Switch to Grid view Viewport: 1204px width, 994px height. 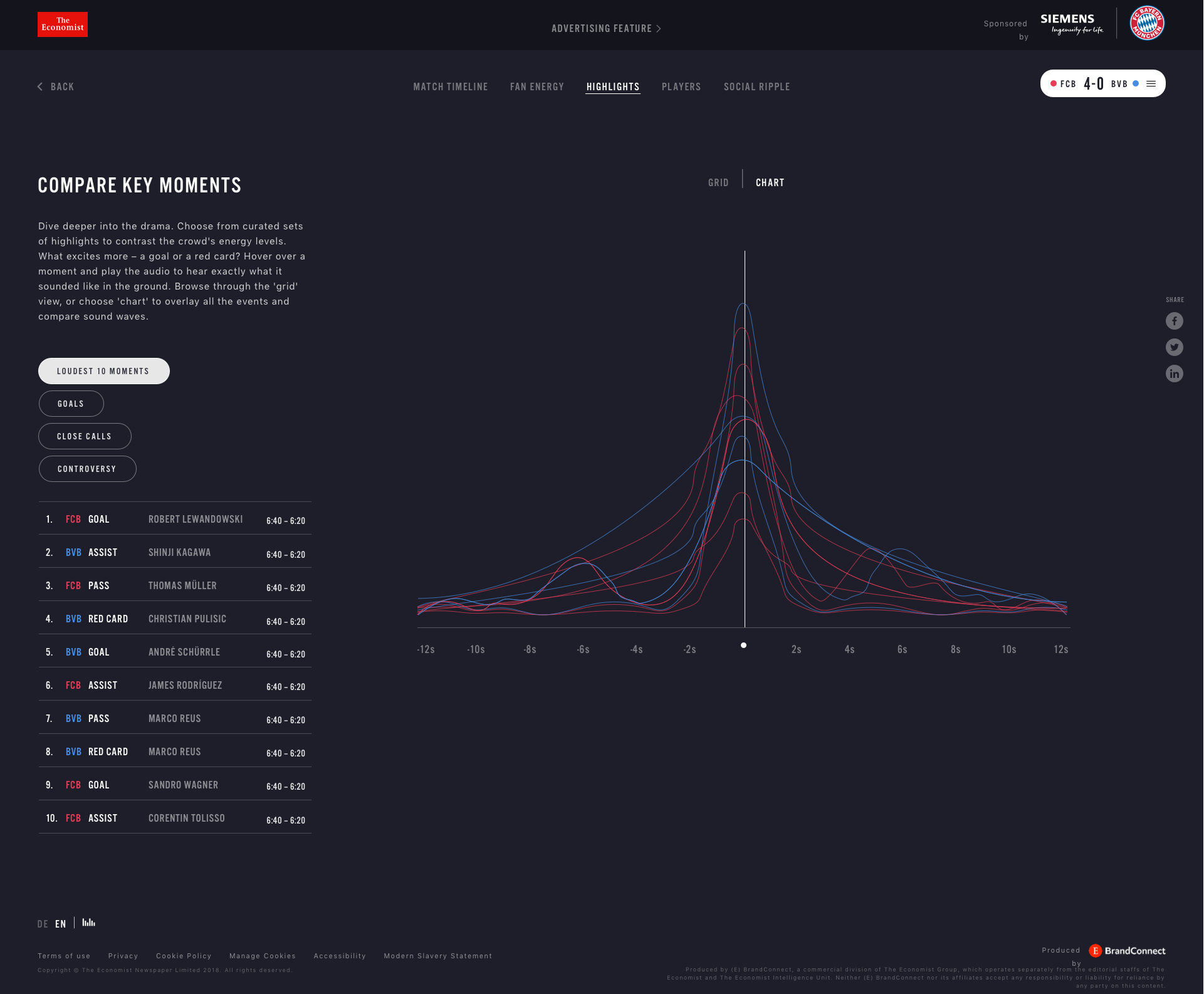[x=718, y=182]
